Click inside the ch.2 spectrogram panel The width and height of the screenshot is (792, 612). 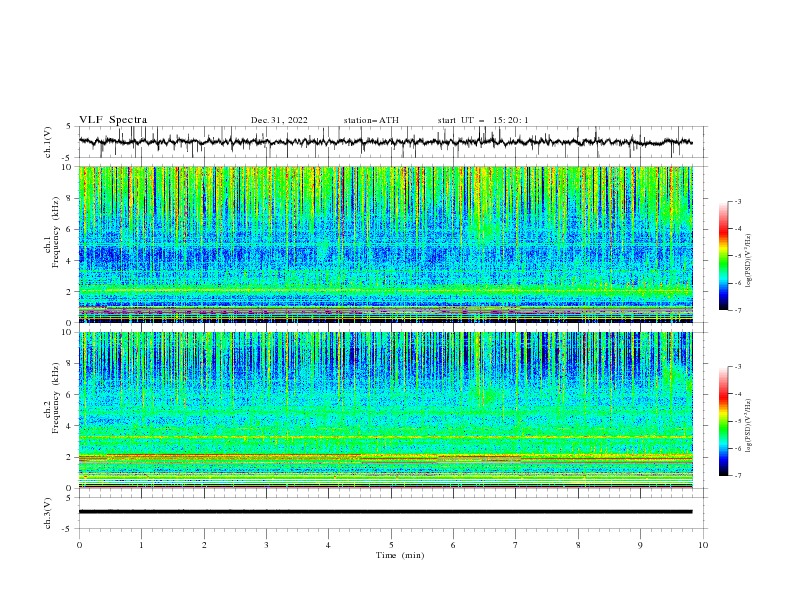pos(385,410)
